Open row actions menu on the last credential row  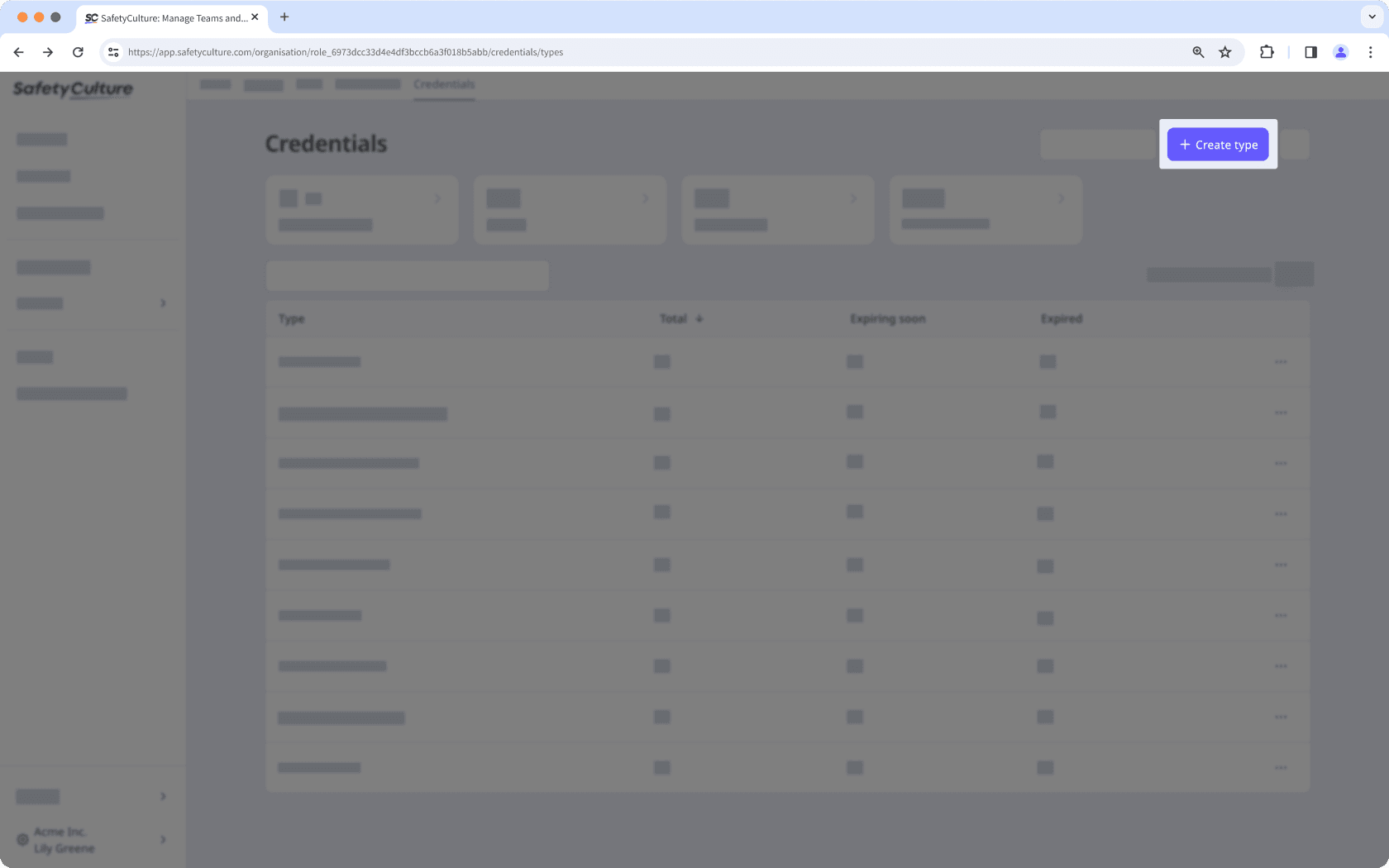pyautogui.click(x=1282, y=767)
